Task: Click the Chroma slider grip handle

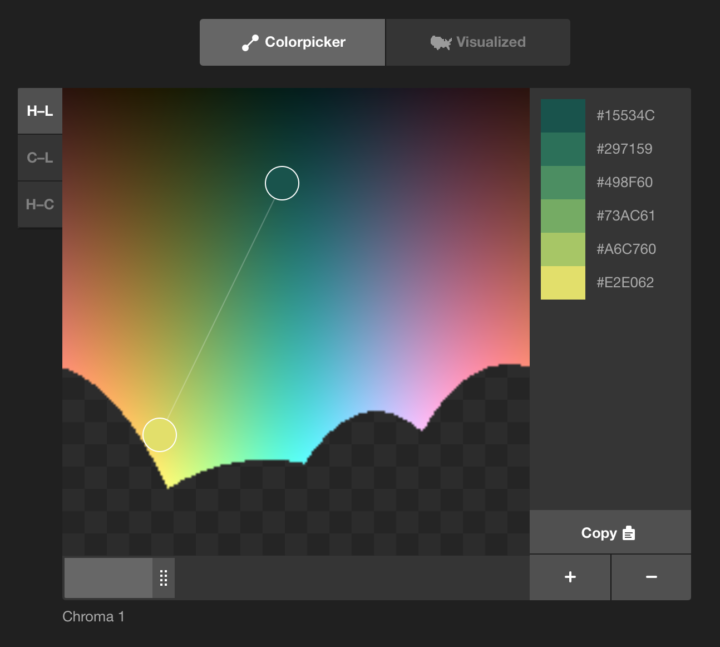Action: (163, 578)
